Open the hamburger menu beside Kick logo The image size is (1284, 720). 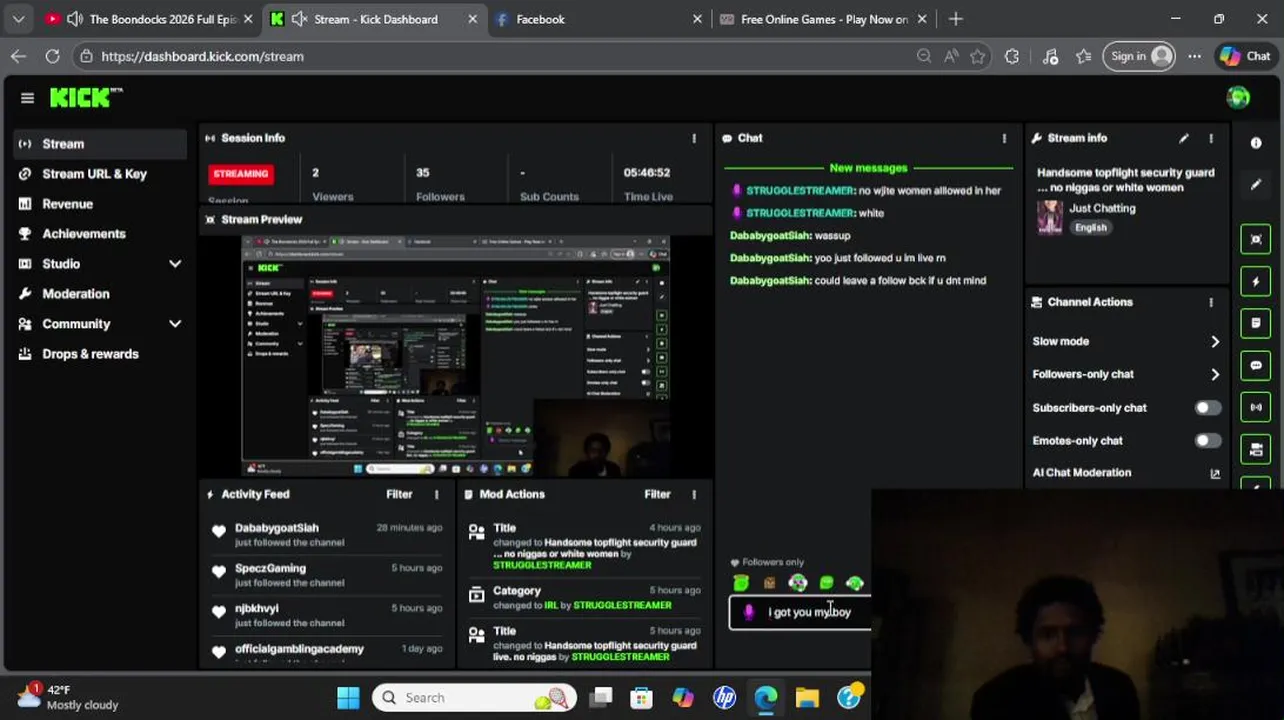27,98
